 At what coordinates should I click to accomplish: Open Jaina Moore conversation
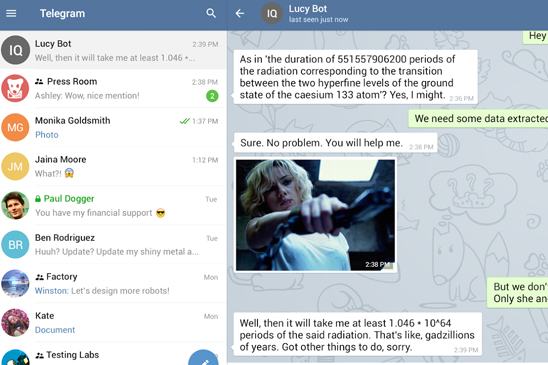click(113, 166)
